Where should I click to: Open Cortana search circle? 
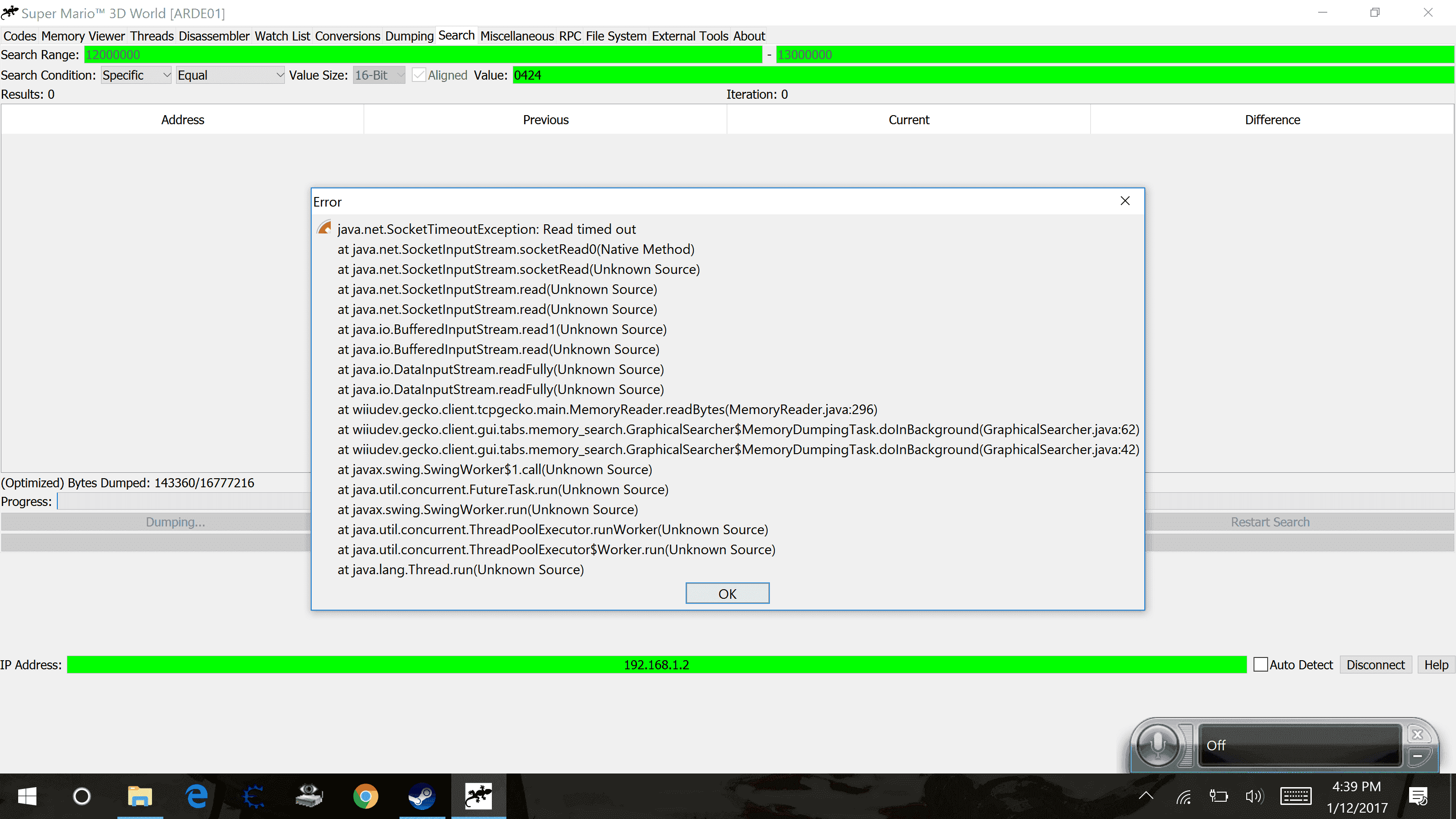coord(82,796)
